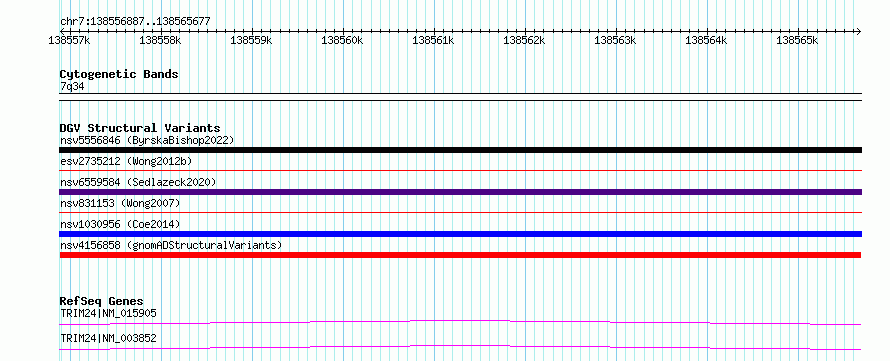Open variant nsv4156858 (gnomADStructuralVariants) label
This screenshot has width=890, height=361.
coord(171,245)
